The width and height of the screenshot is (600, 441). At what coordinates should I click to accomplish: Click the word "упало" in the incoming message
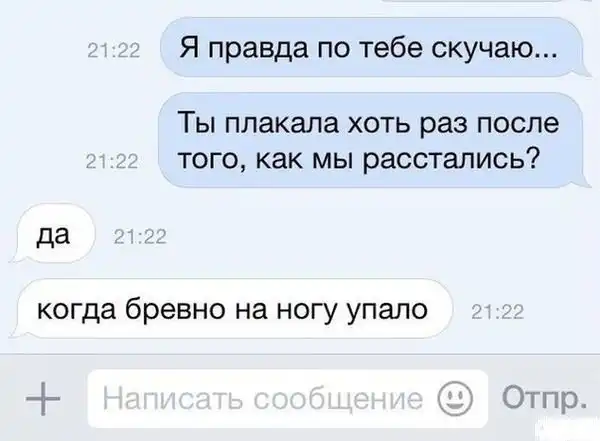click(387, 311)
